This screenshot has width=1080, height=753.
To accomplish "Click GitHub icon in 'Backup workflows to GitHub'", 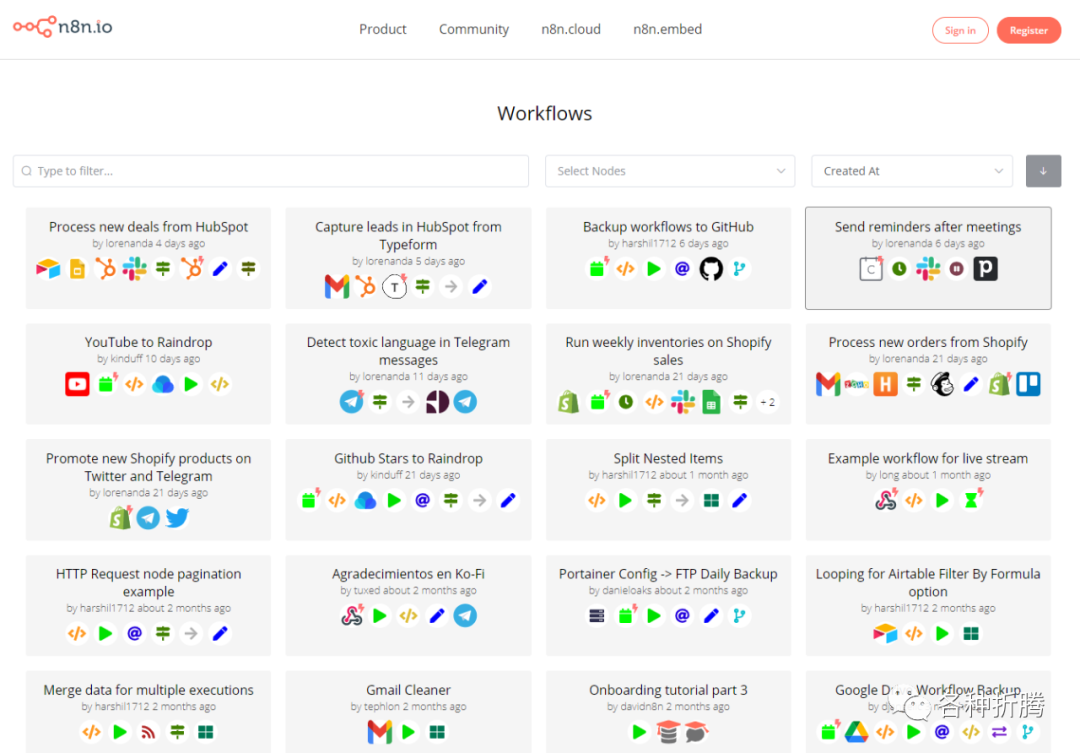I will pyautogui.click(x=711, y=269).
